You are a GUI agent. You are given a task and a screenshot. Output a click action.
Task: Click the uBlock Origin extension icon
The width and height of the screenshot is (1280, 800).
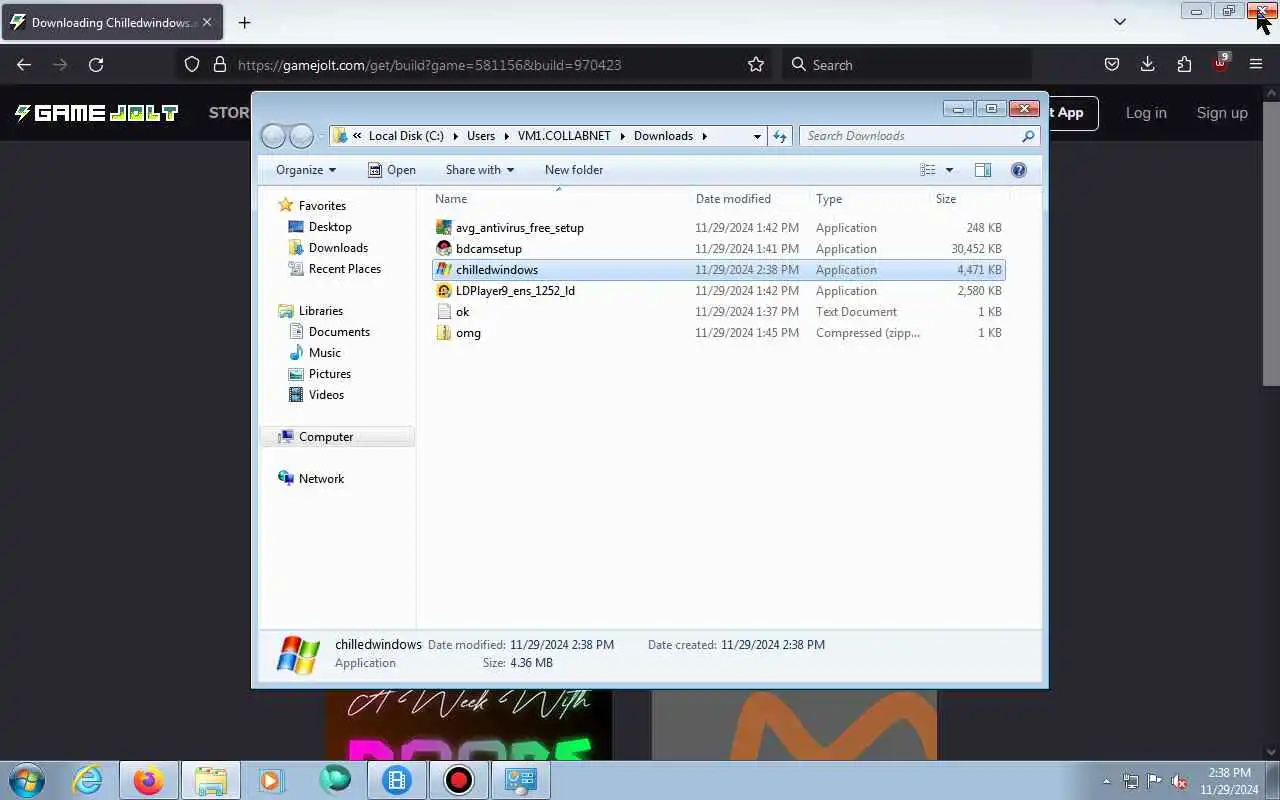1220,64
